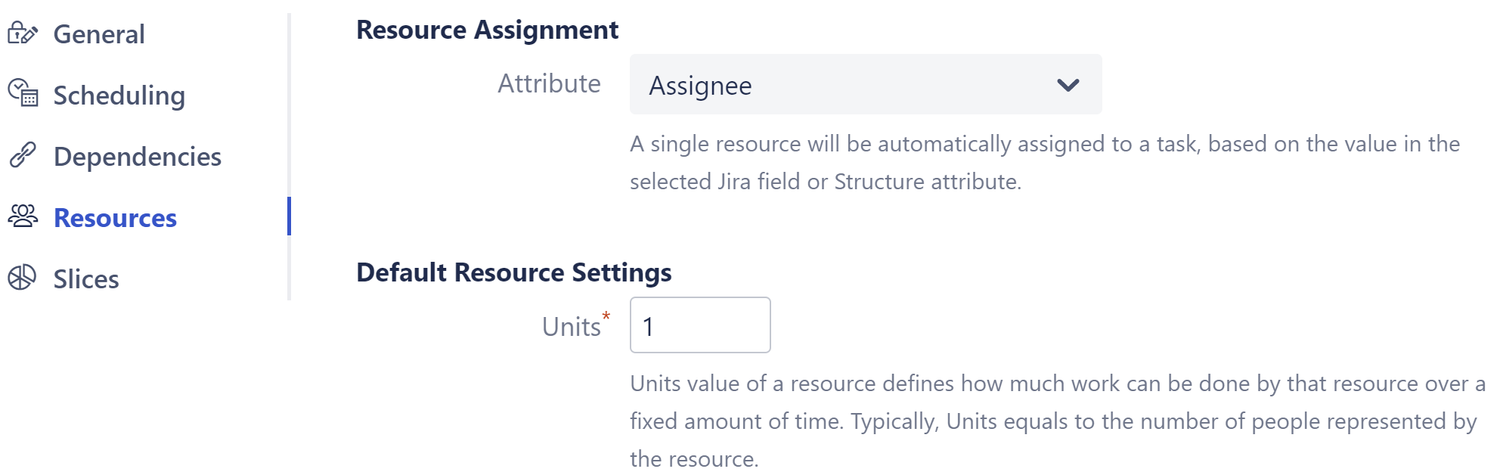Click the Units help description text

1056,422
